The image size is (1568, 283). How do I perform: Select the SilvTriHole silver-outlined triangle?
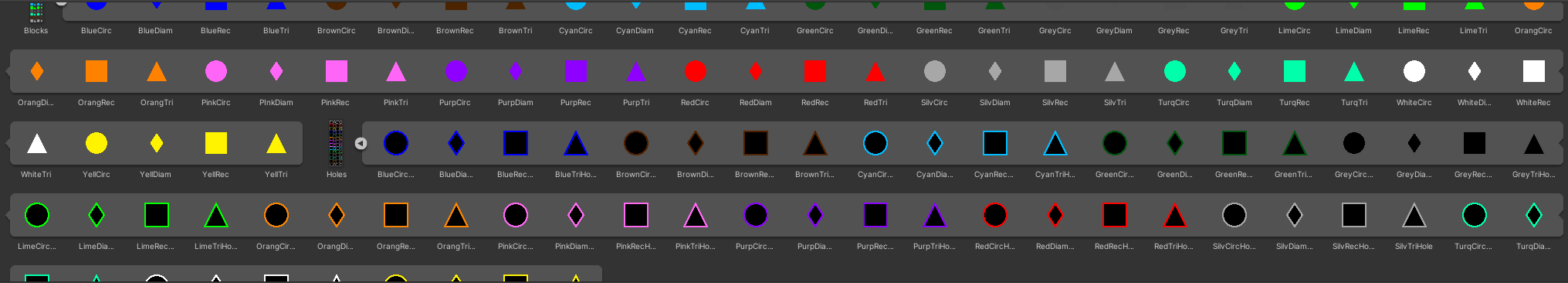click(1414, 215)
